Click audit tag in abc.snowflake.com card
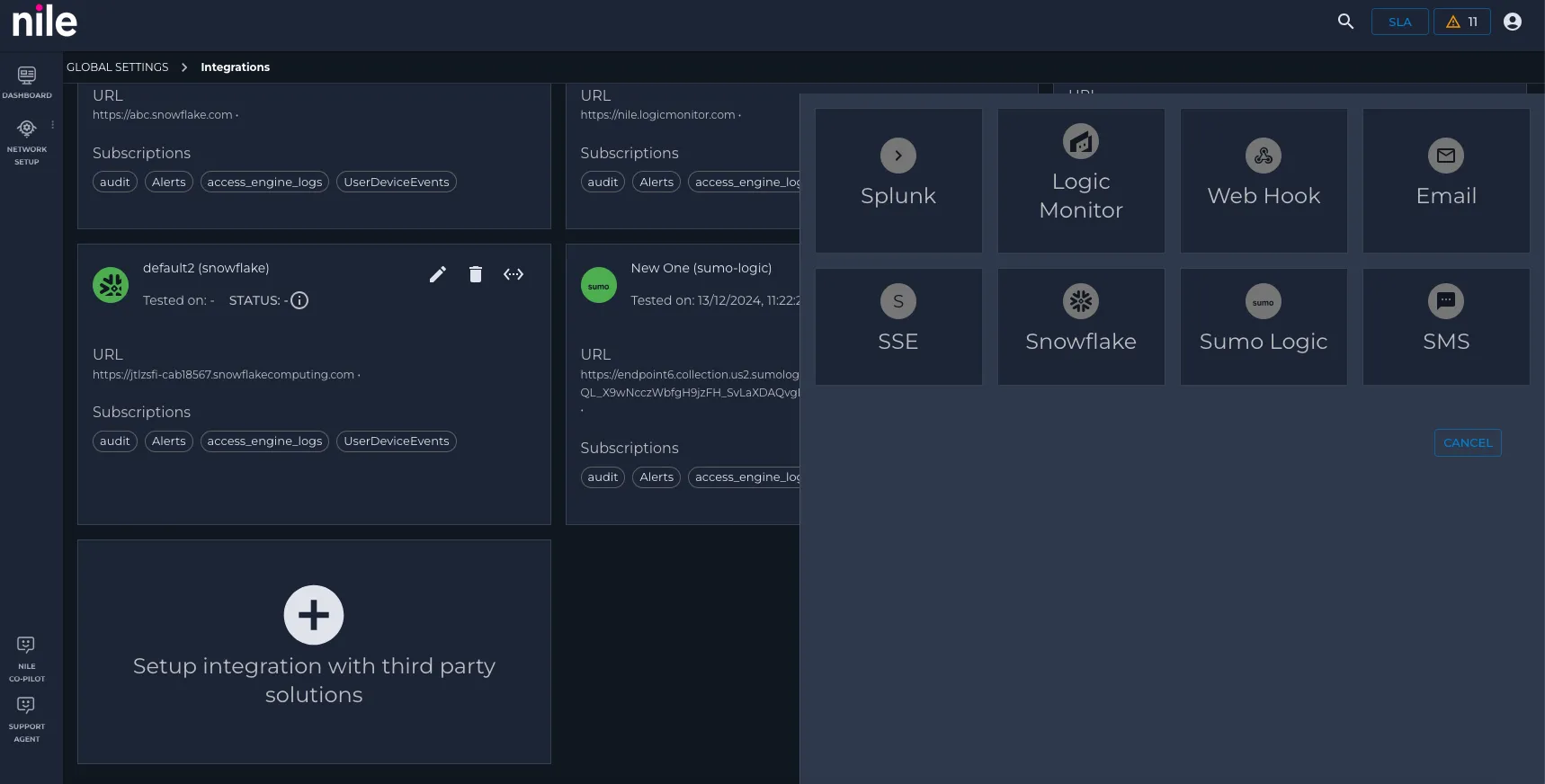 [x=115, y=183]
